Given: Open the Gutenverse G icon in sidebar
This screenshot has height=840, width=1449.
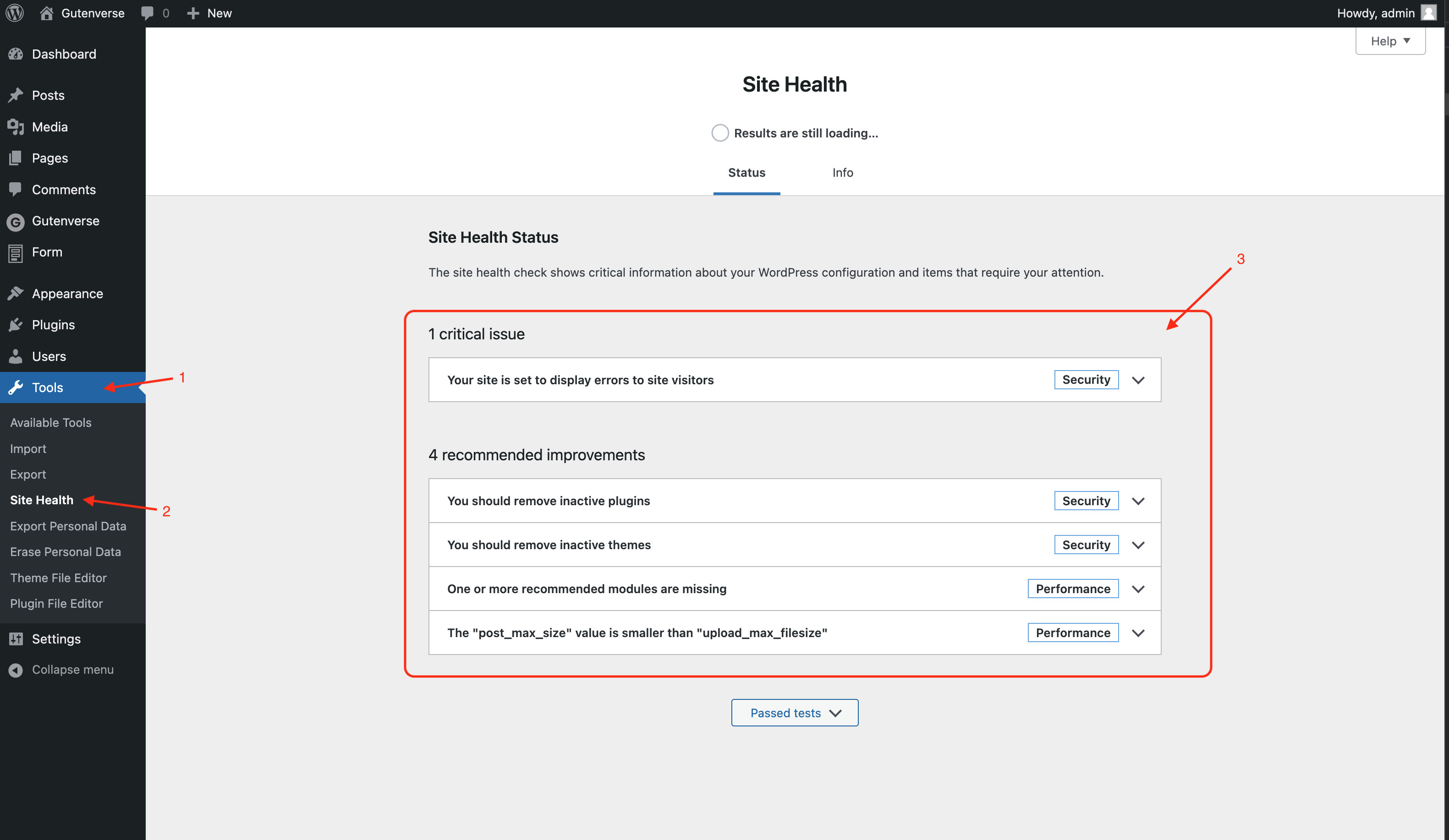Looking at the screenshot, I should click(16, 221).
